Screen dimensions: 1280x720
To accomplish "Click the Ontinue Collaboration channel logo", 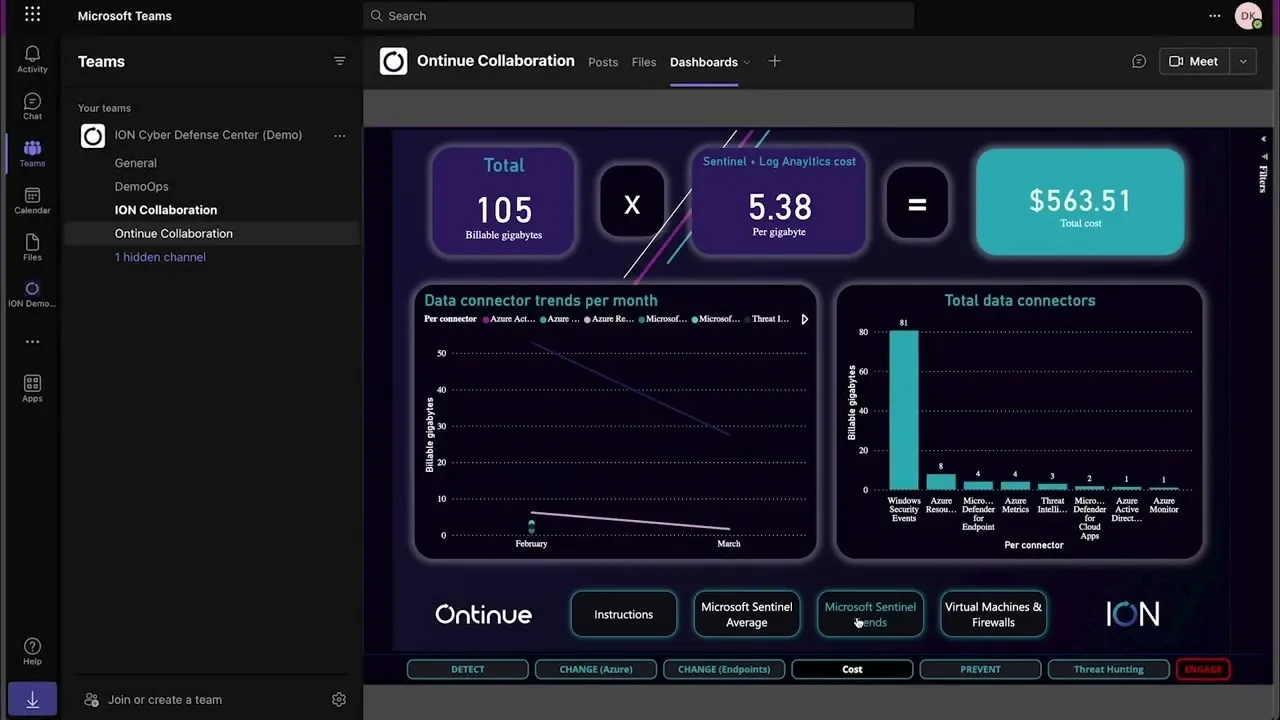I will coord(394,62).
